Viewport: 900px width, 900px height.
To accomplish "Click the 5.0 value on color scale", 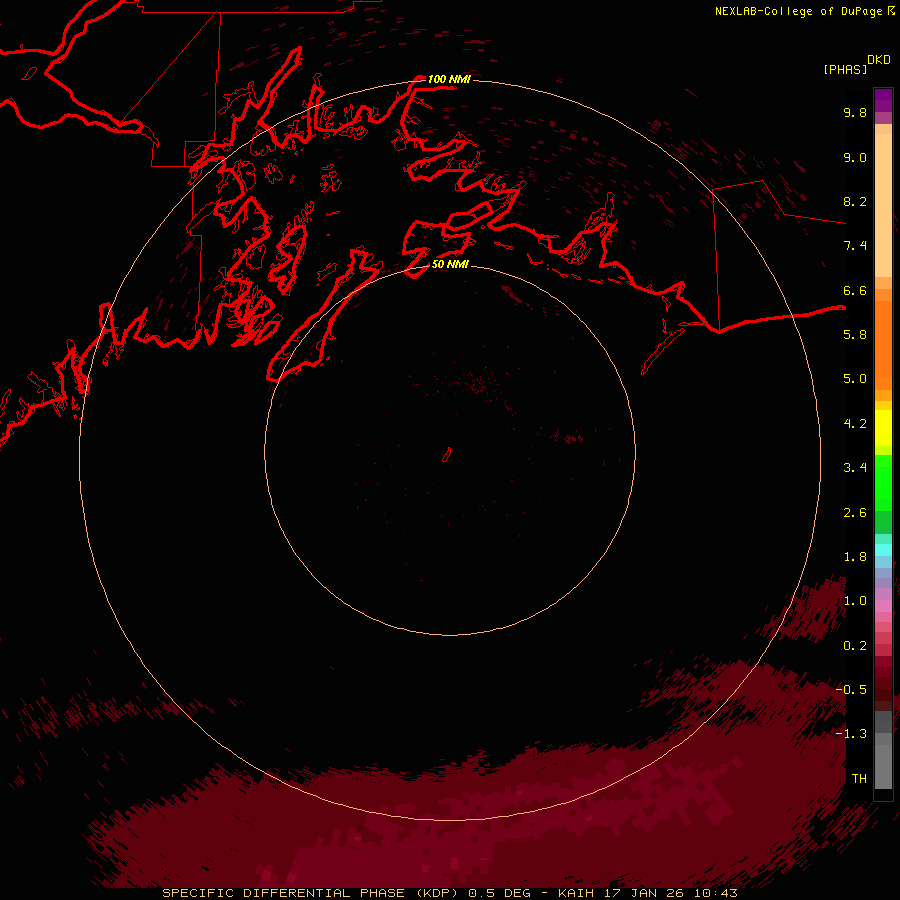I will coord(855,379).
